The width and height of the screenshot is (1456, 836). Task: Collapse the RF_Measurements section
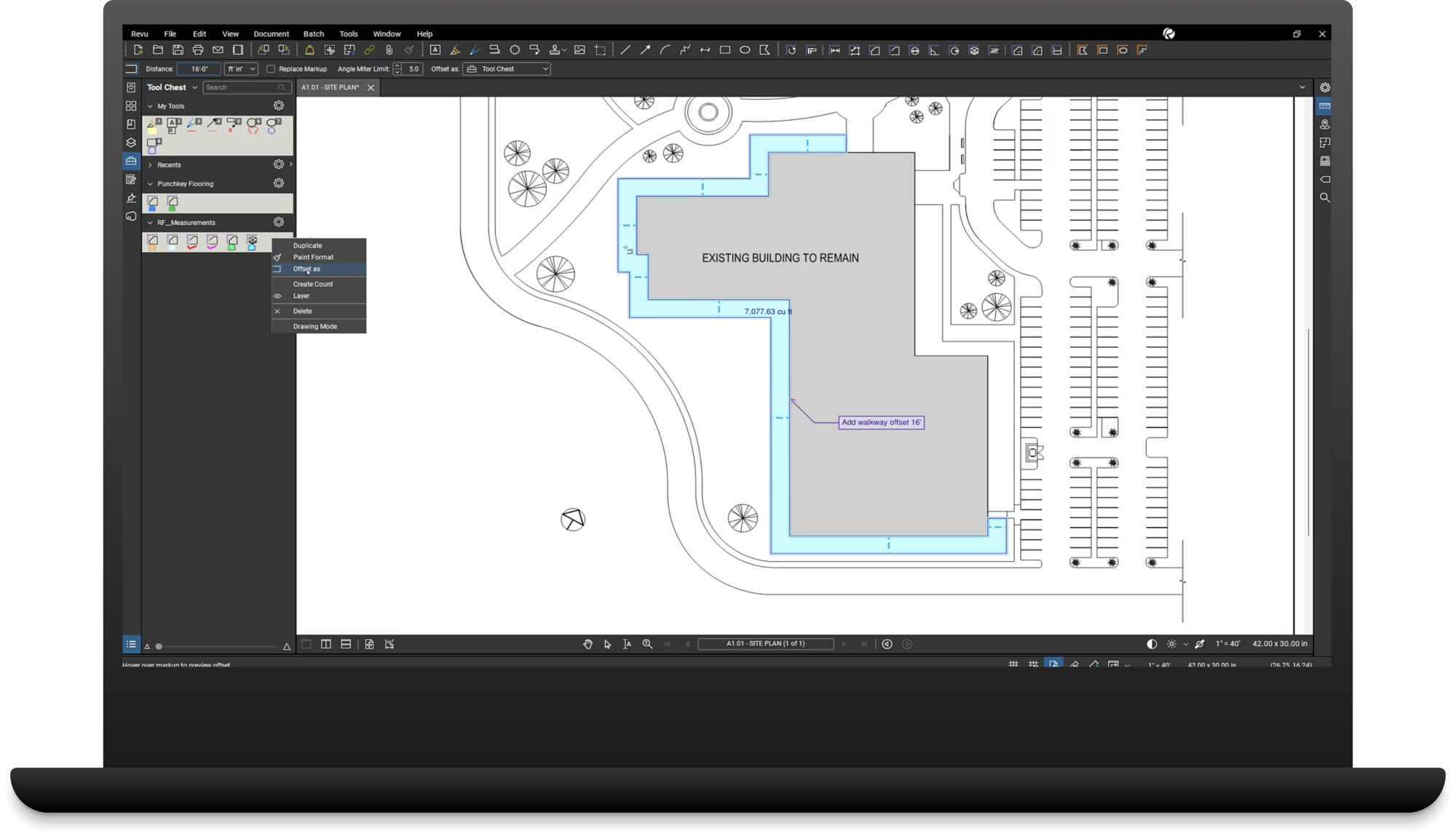pyautogui.click(x=151, y=223)
